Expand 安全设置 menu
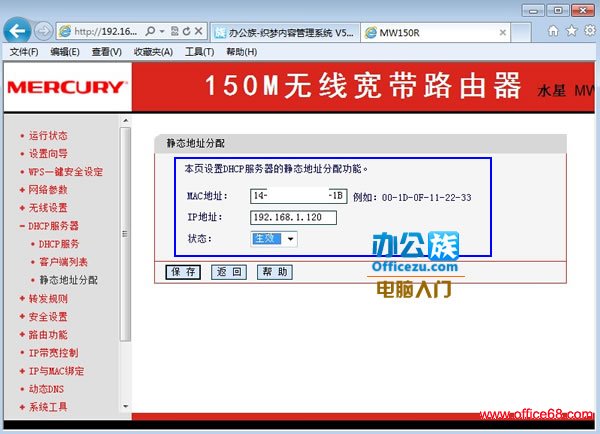The width and height of the screenshot is (600, 434). 48,317
